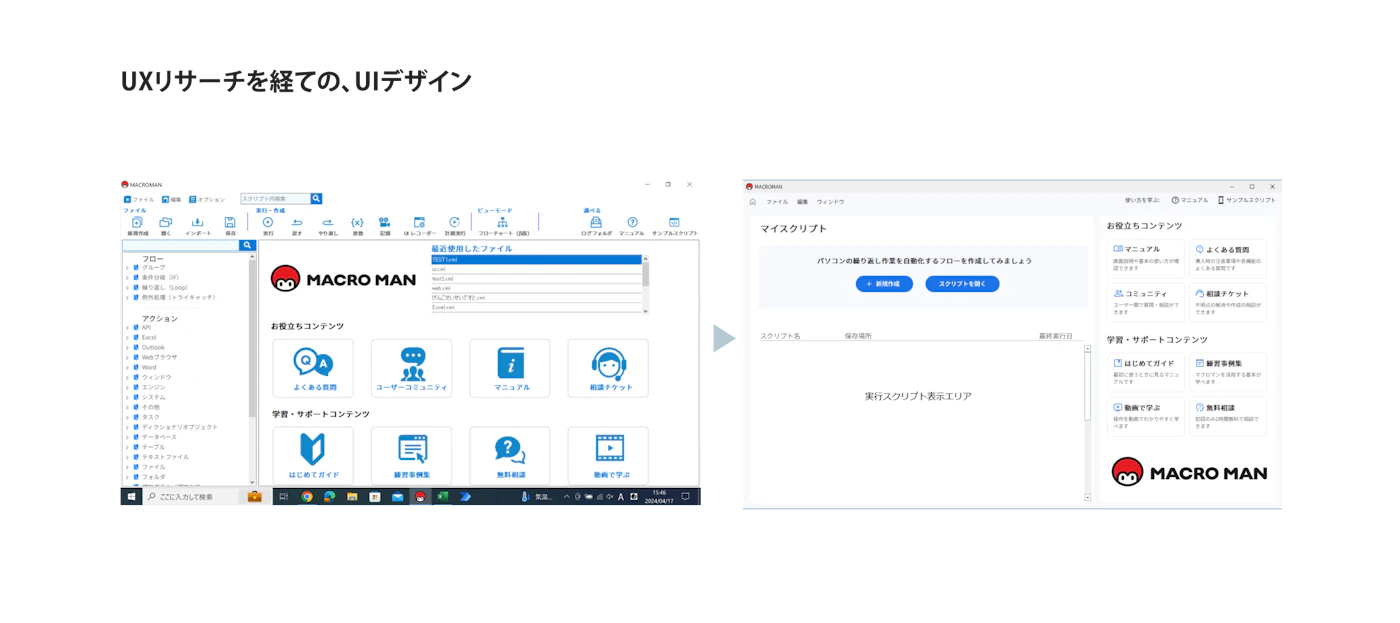Click the スクリプトを開く button
This screenshot has width=1400, height=623.
coord(962,284)
